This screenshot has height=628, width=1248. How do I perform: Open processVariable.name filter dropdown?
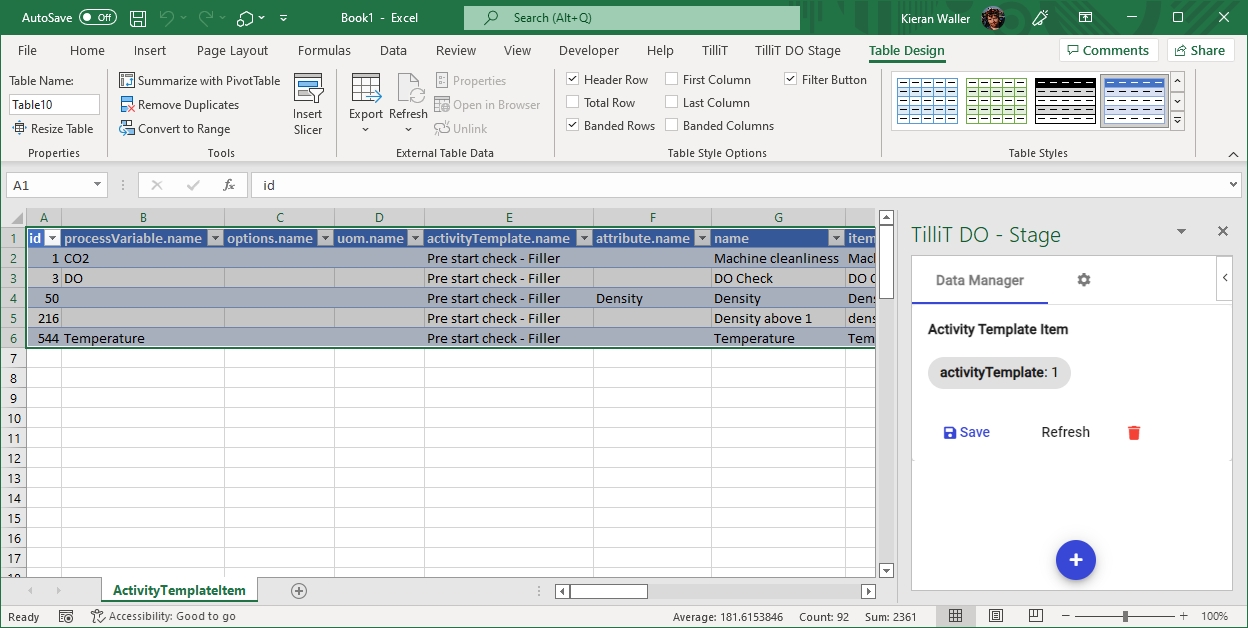tap(214, 239)
